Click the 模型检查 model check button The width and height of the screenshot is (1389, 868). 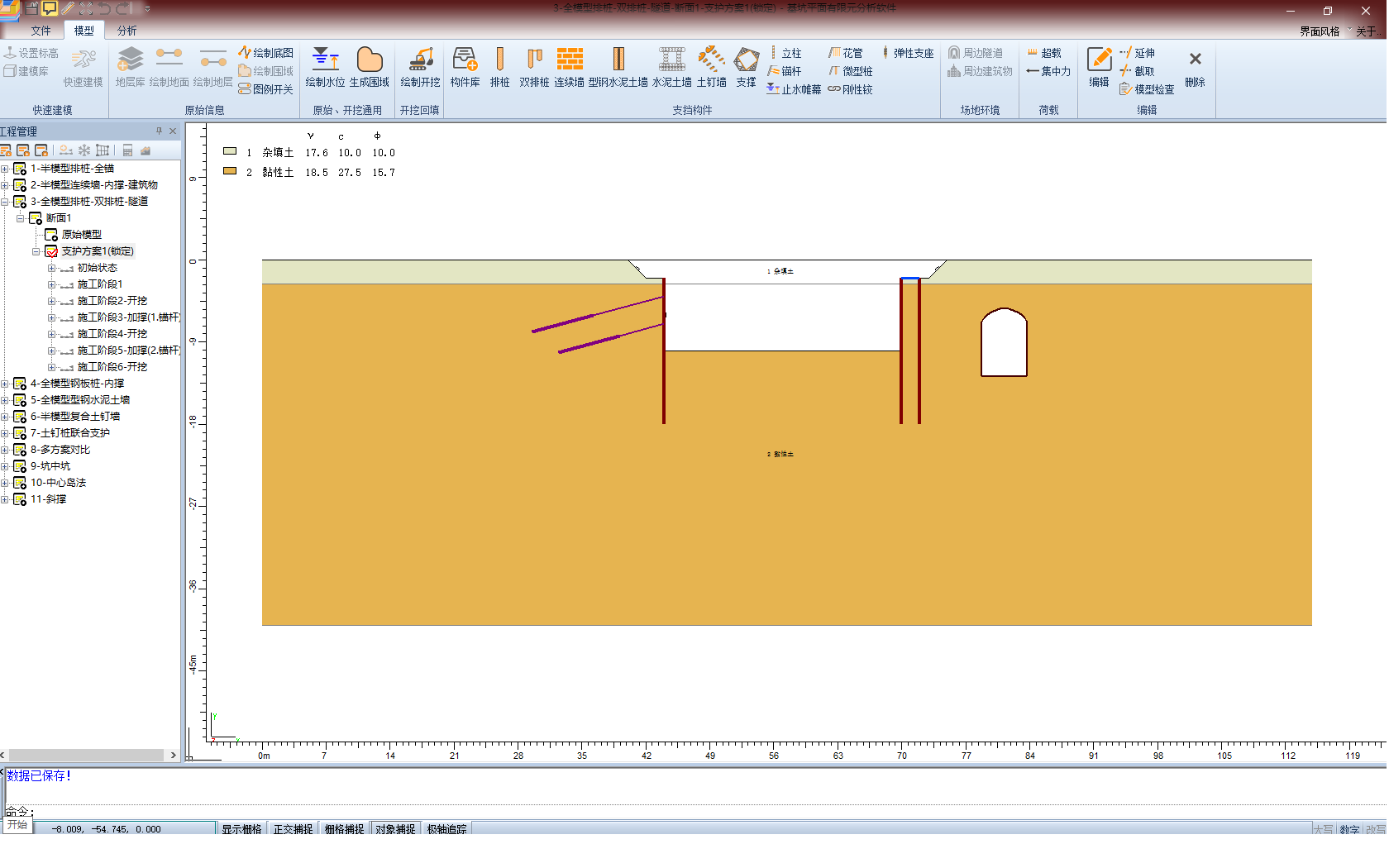click(1147, 89)
